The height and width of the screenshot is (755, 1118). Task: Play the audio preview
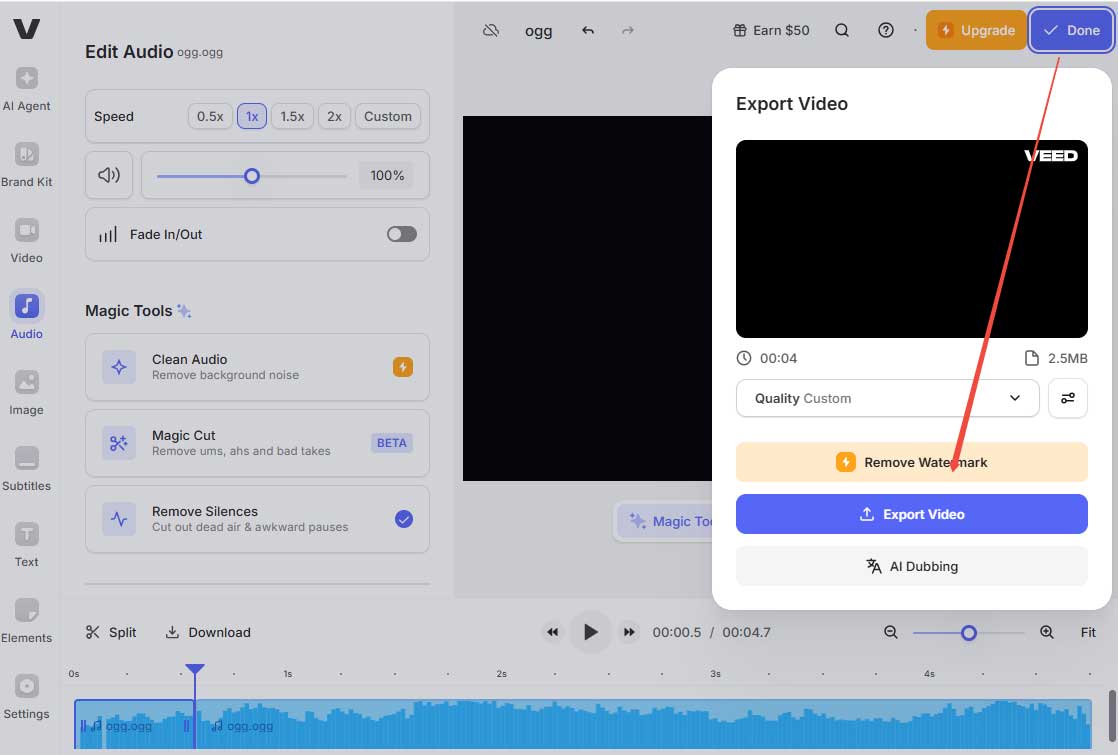point(590,632)
